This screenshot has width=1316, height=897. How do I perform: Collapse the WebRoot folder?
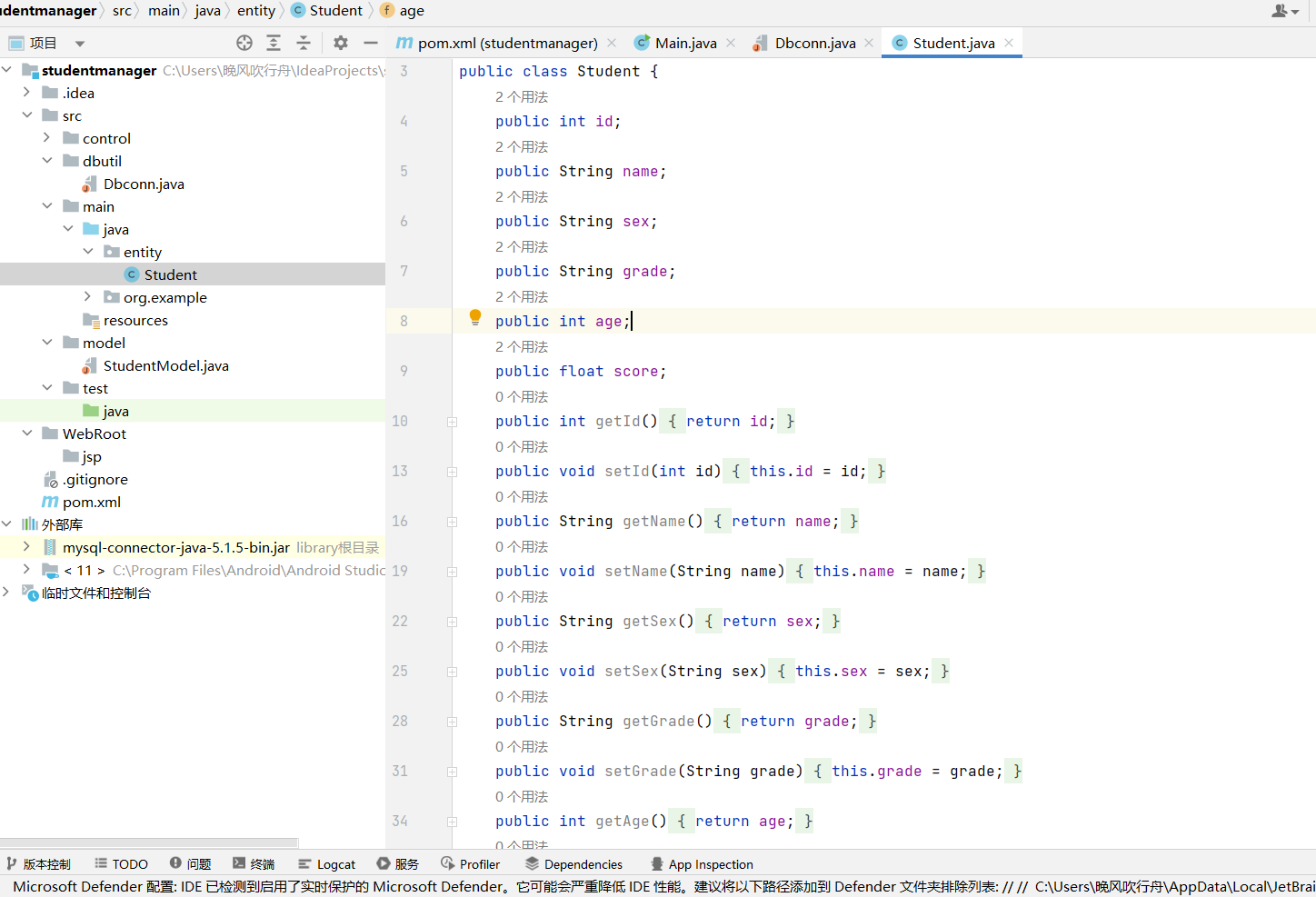[27, 433]
